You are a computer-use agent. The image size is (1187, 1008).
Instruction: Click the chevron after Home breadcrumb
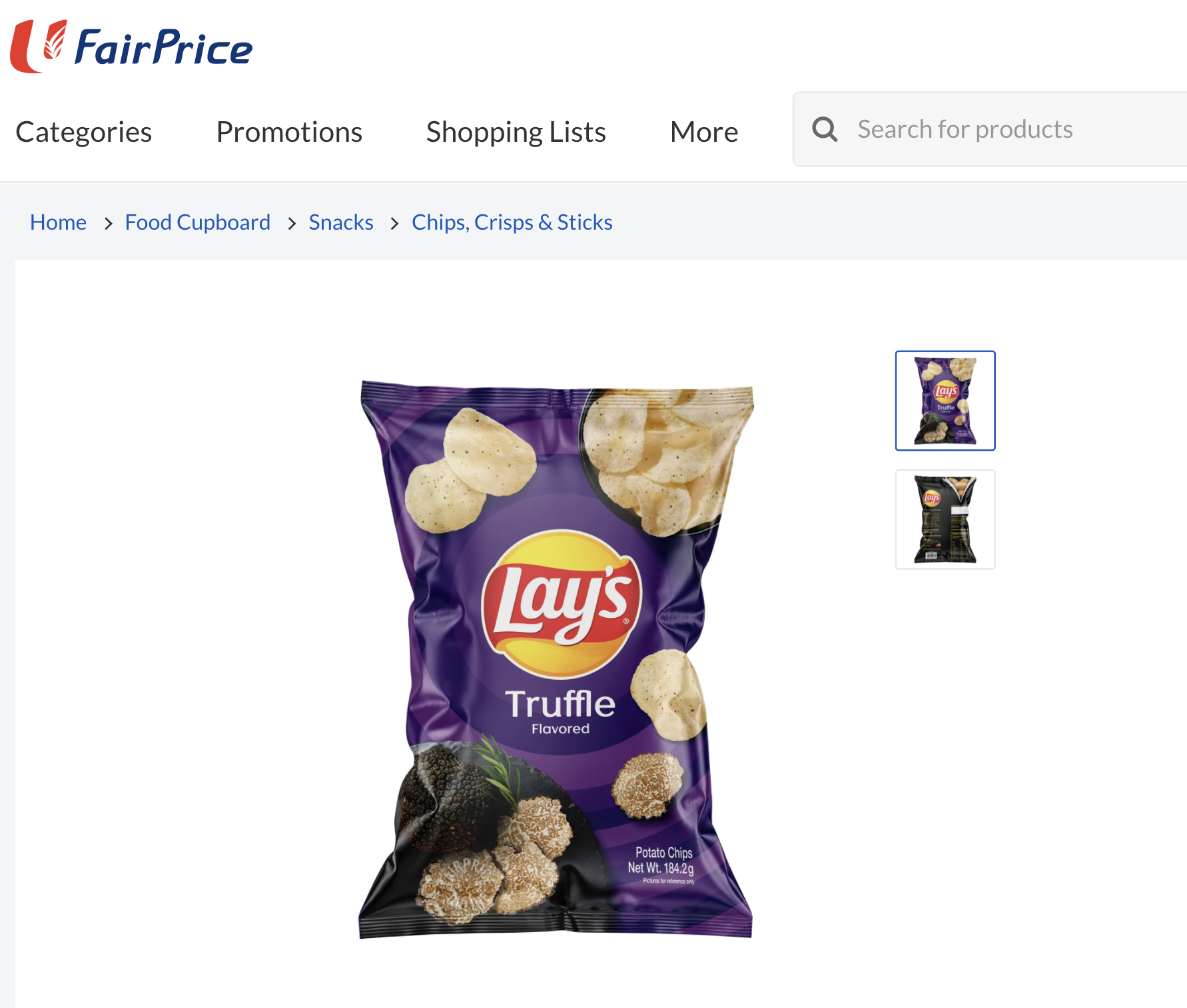(108, 223)
